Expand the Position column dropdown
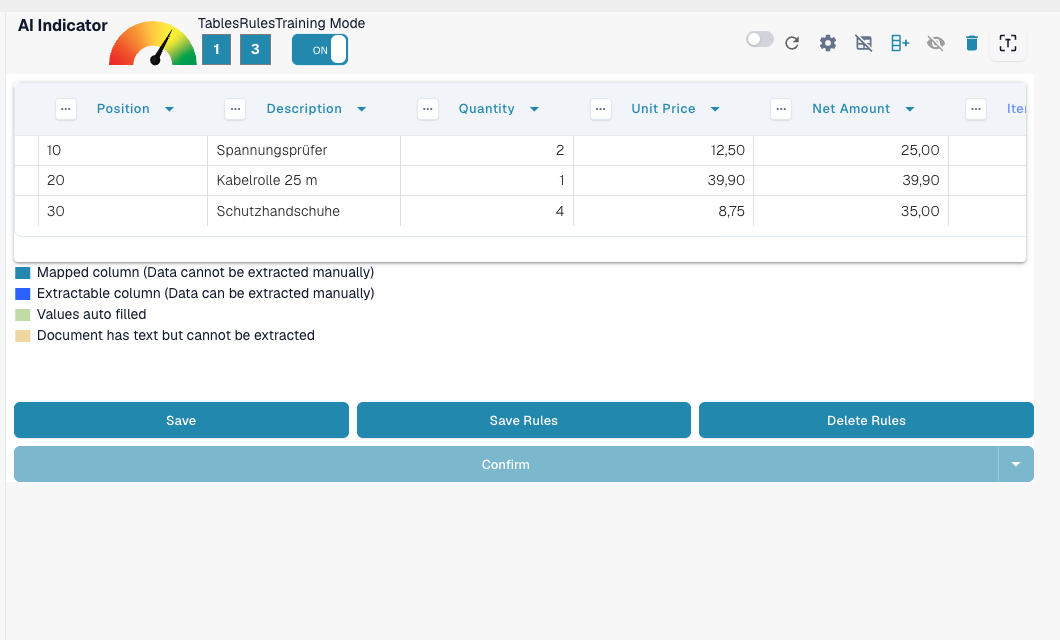Viewport: 1060px width, 640px height. pos(170,109)
